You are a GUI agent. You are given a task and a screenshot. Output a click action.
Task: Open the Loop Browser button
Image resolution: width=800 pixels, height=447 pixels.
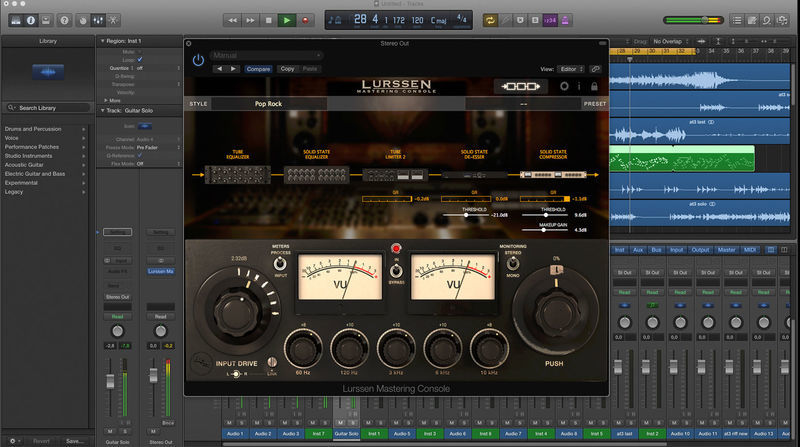(x=766, y=20)
